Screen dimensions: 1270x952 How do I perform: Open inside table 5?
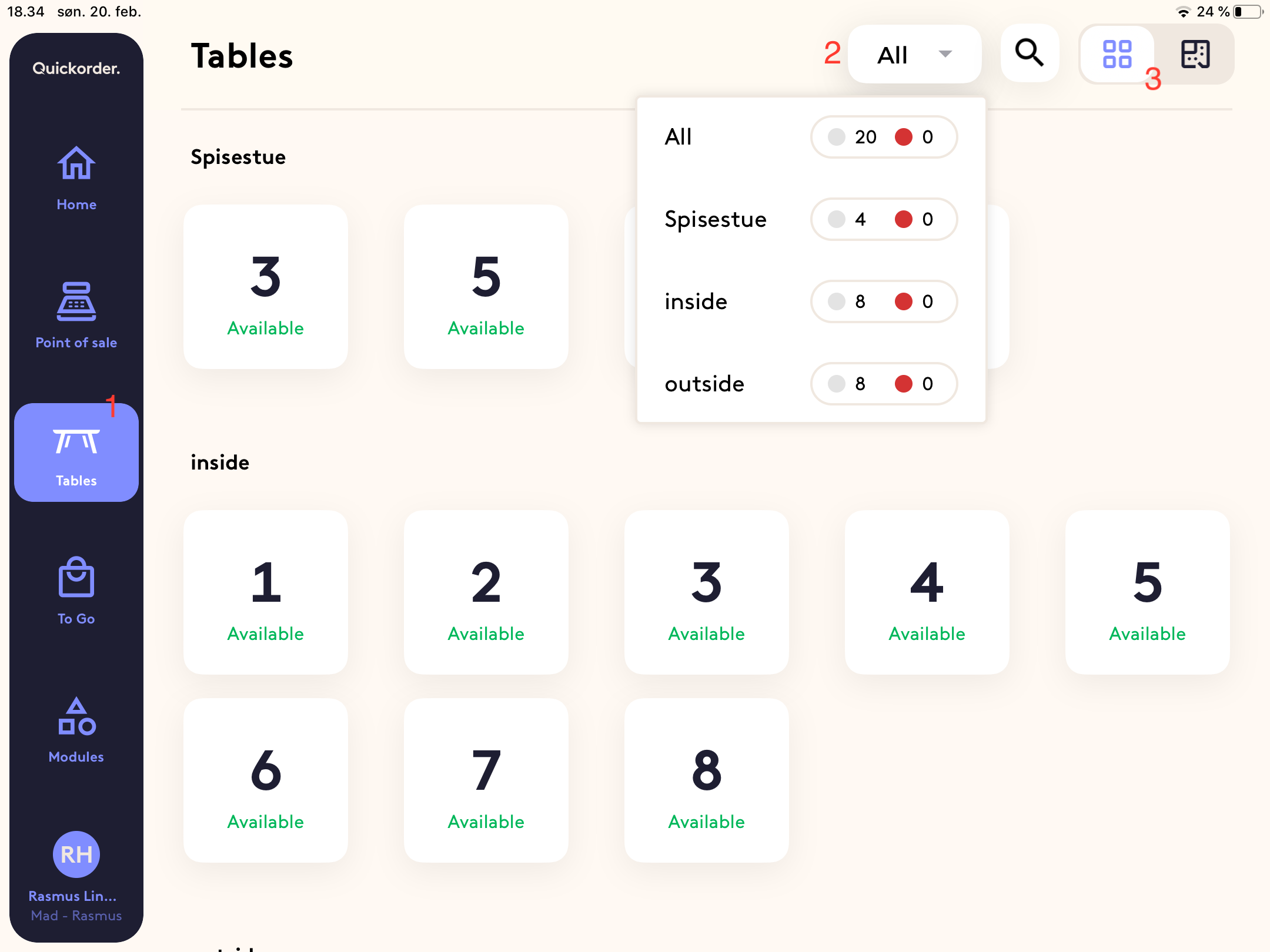click(1148, 592)
